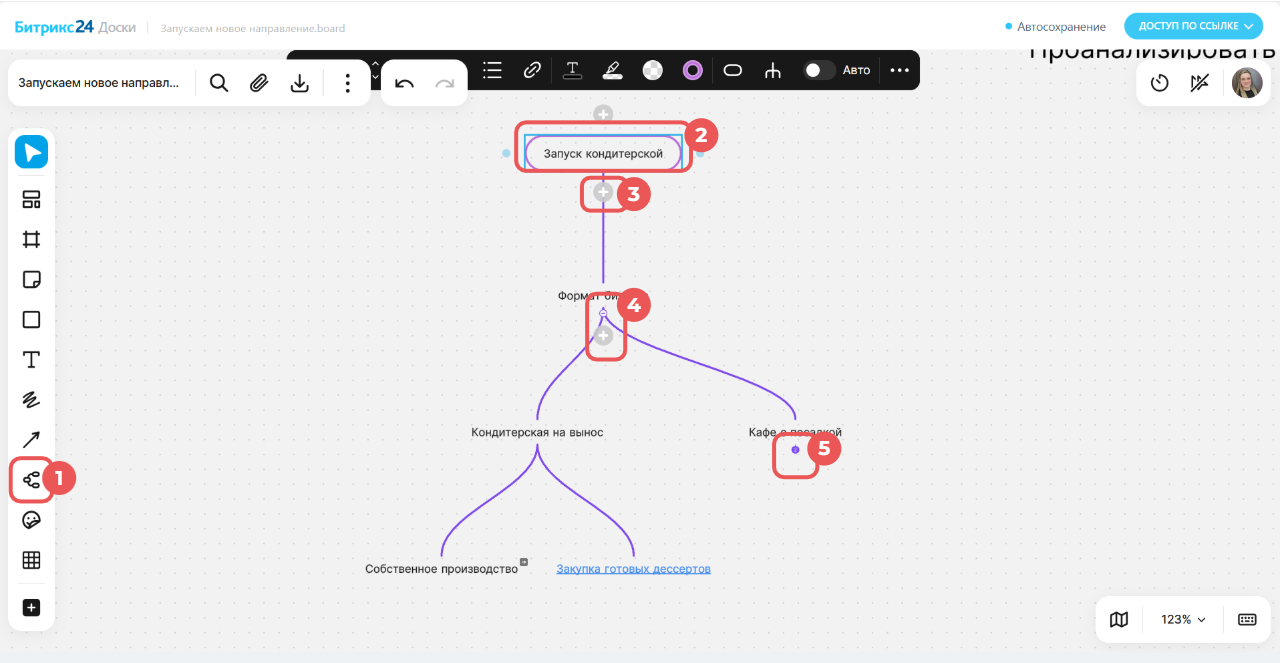The height and width of the screenshot is (663, 1280).
Task: Toggle the minimap view button
Action: click(x=1119, y=619)
